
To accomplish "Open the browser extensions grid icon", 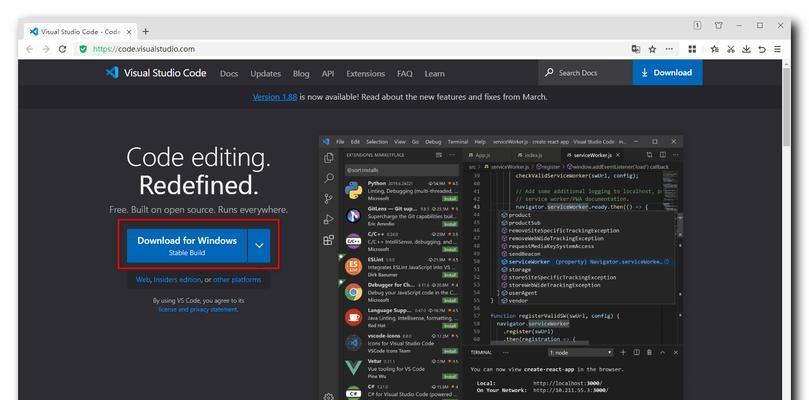I will coord(692,49).
